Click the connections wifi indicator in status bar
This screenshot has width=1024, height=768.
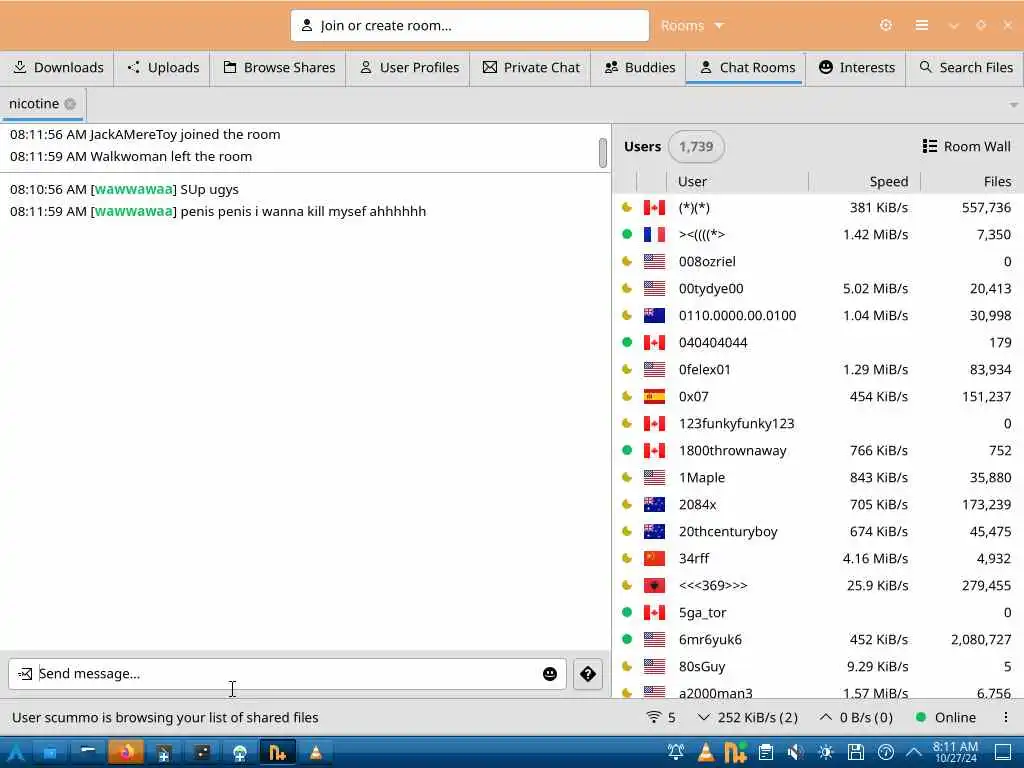click(661, 718)
